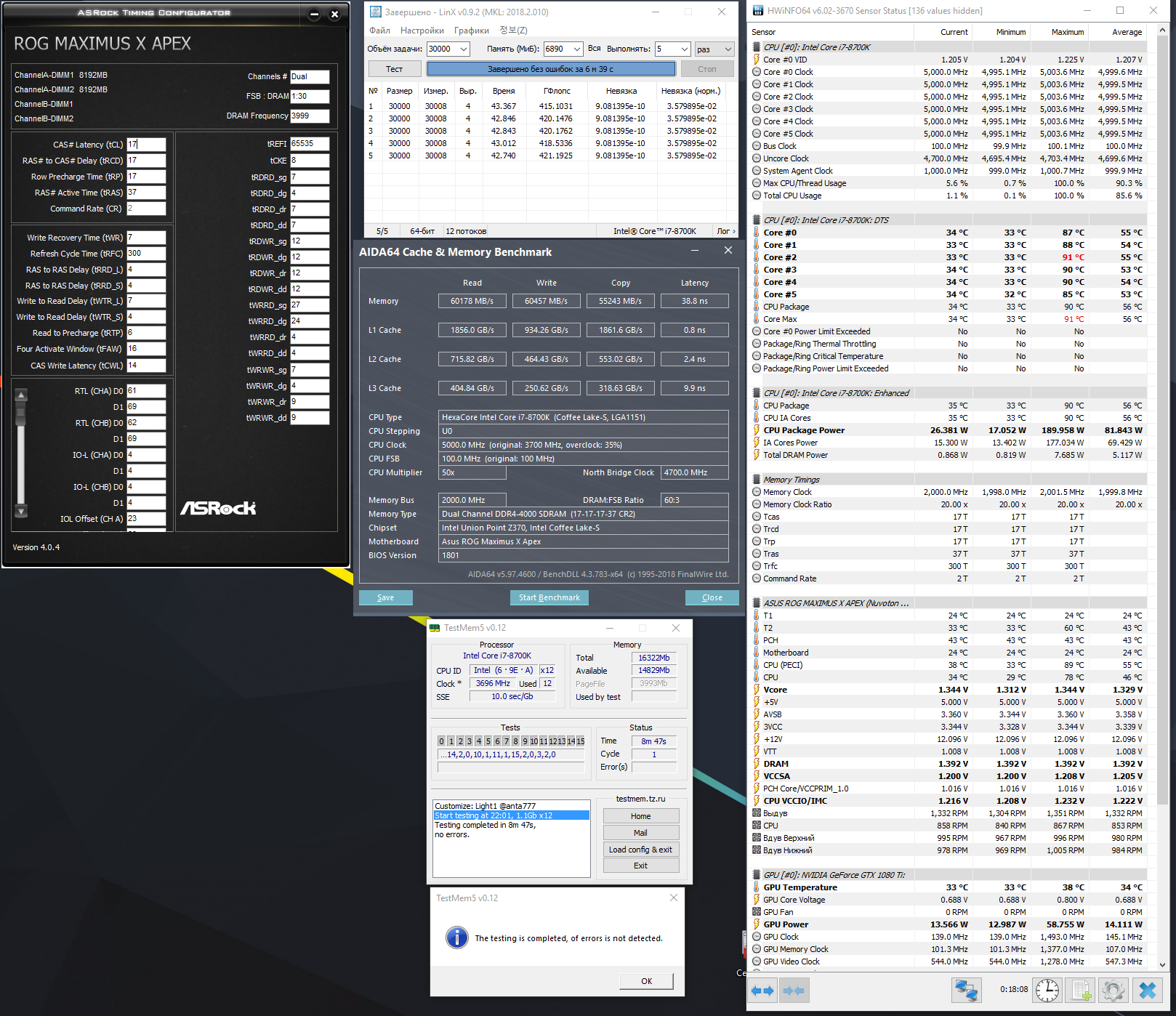
Task: Open LinX memory (МиБ) dropdown
Action: tap(577, 49)
